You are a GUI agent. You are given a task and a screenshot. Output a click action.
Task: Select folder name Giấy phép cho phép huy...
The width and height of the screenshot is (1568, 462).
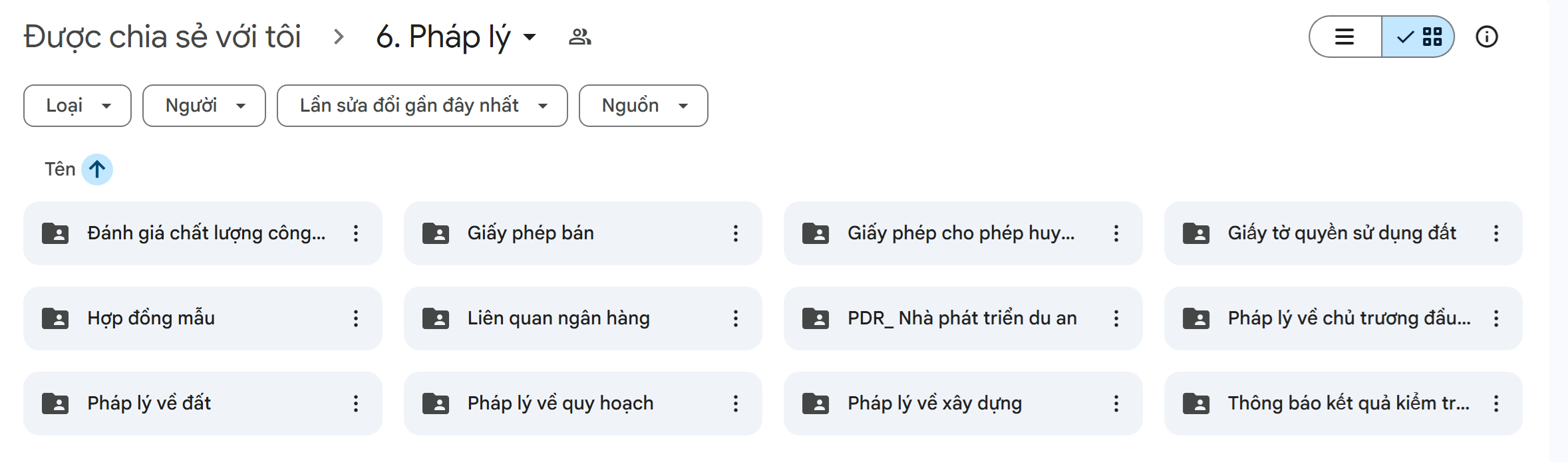[961, 233]
